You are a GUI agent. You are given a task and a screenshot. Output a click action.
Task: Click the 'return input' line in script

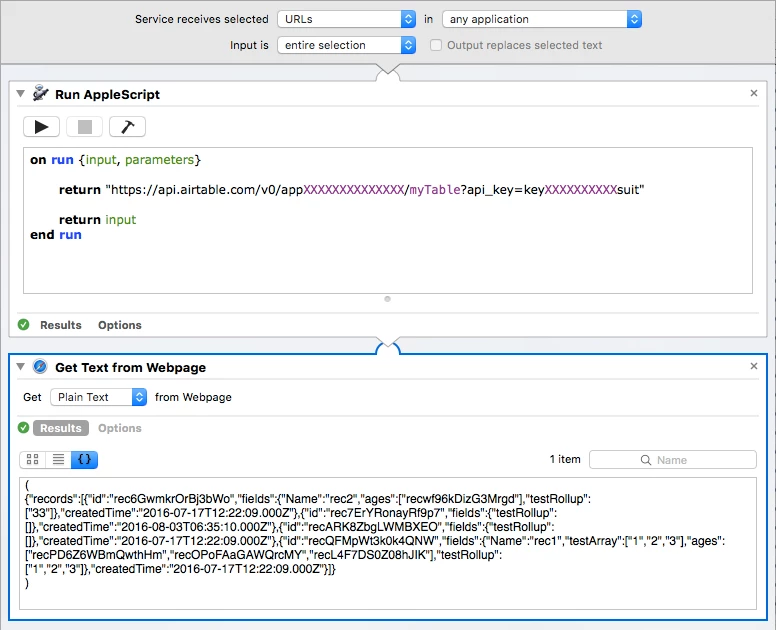[97, 220]
